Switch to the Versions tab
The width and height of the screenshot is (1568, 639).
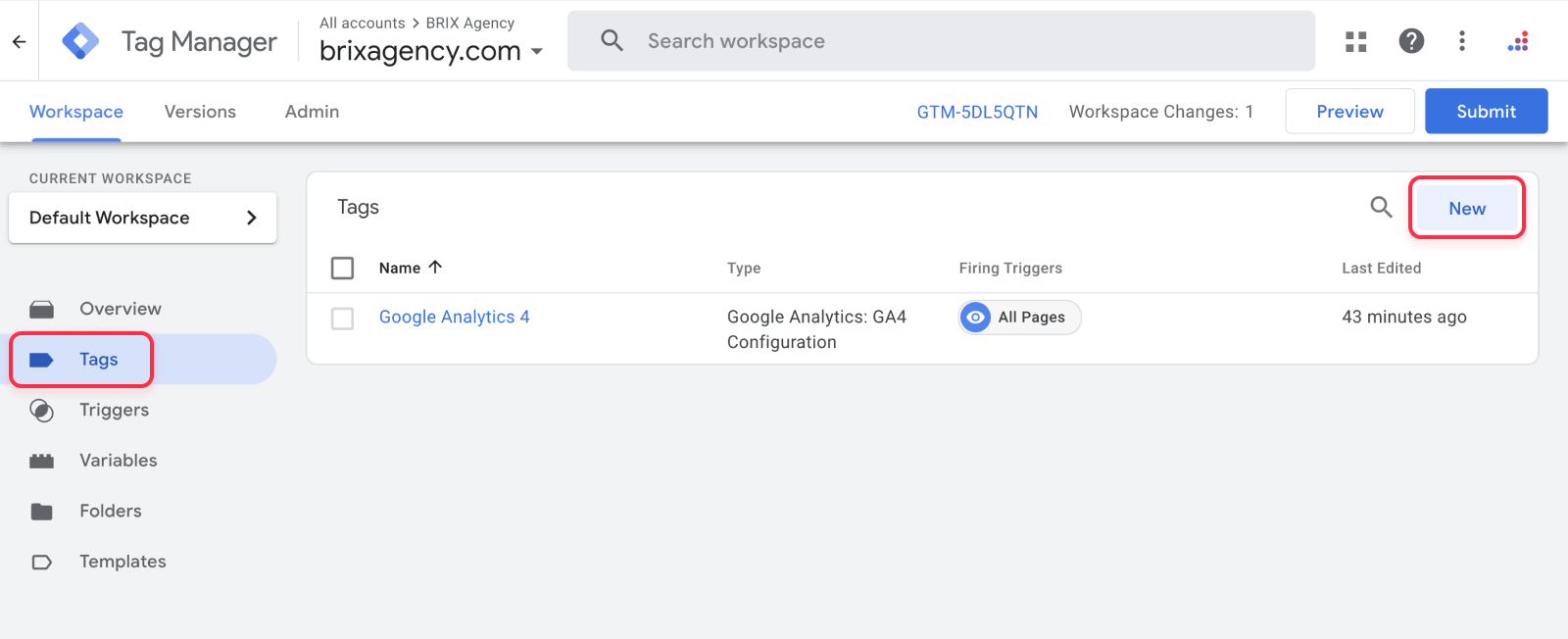pos(200,112)
